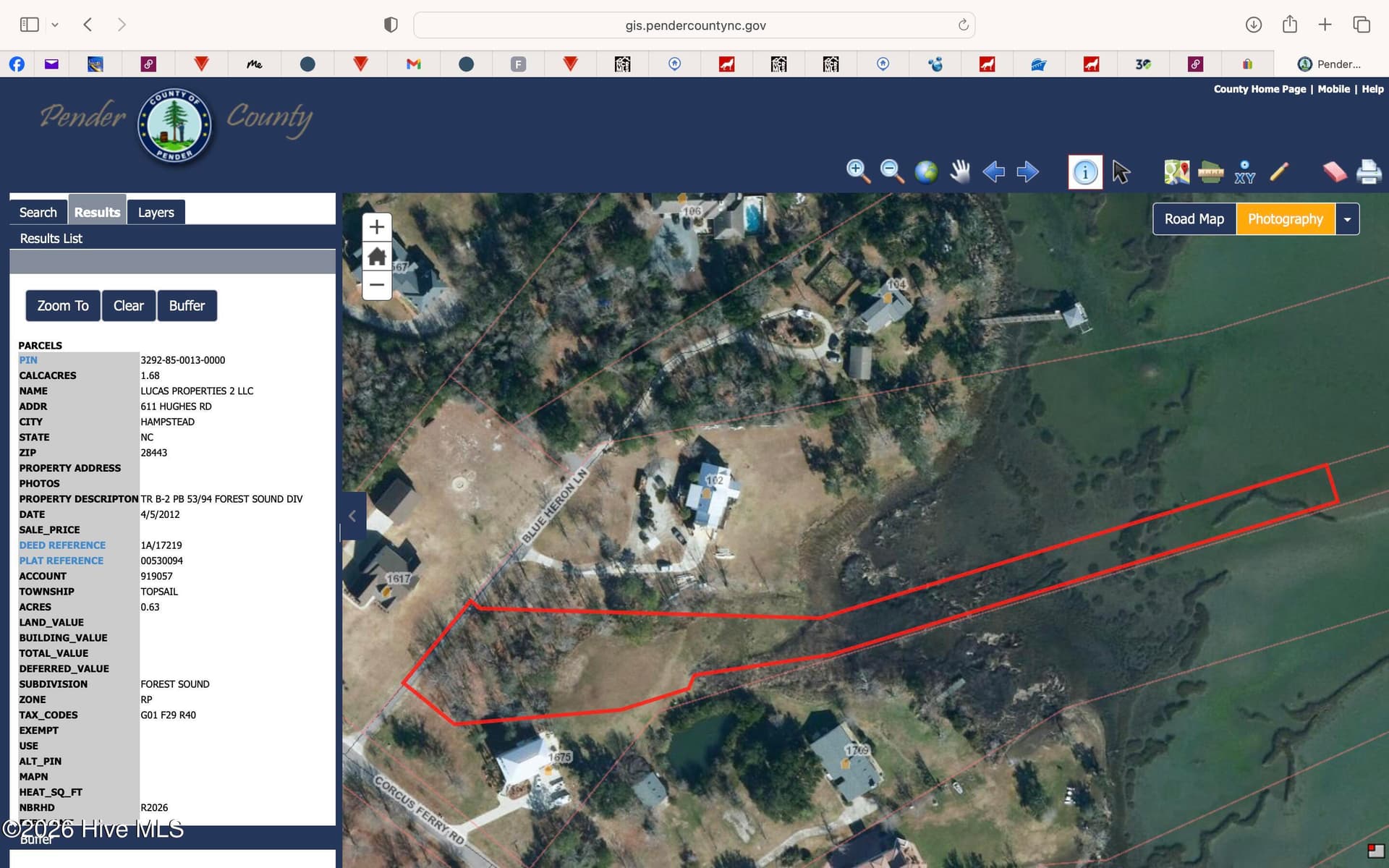Select Photography basemap
Image resolution: width=1389 pixels, height=868 pixels.
point(1286,219)
